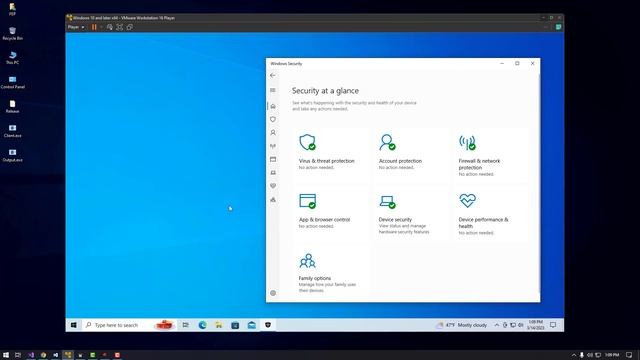Pause the virtual machine in VMware toolbar
640x360 pixels.
coord(94,27)
